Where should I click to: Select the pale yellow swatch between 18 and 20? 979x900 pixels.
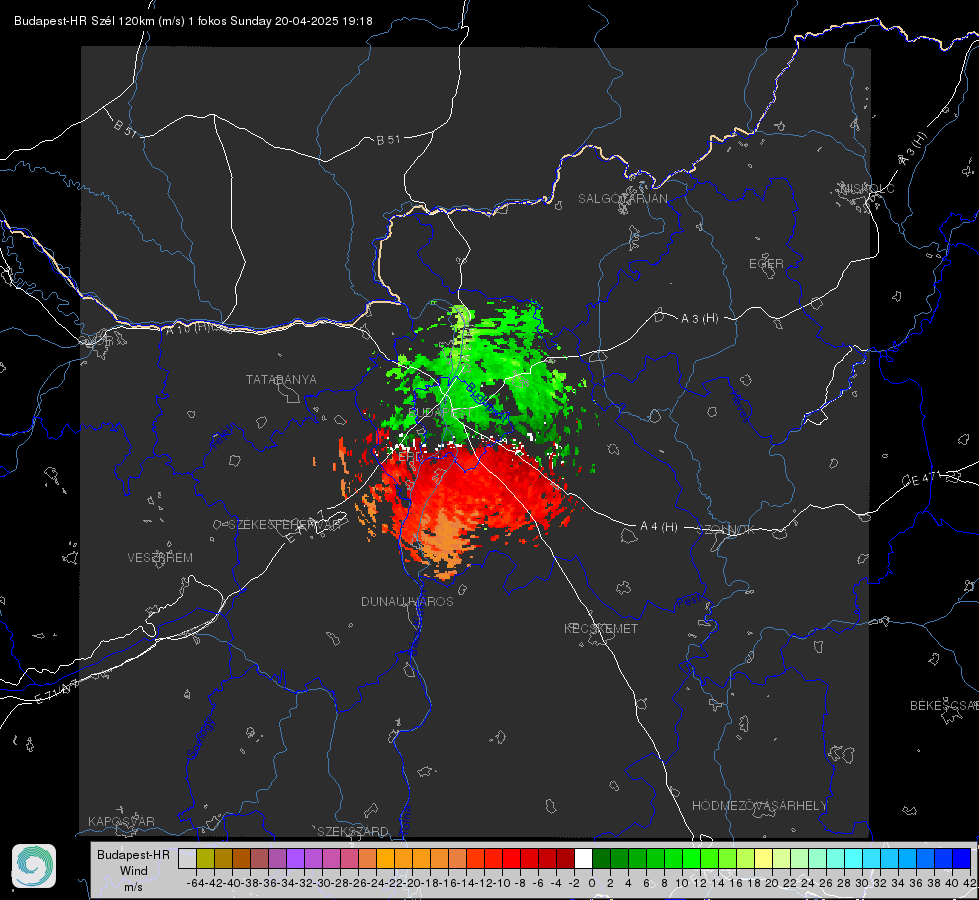(x=764, y=859)
